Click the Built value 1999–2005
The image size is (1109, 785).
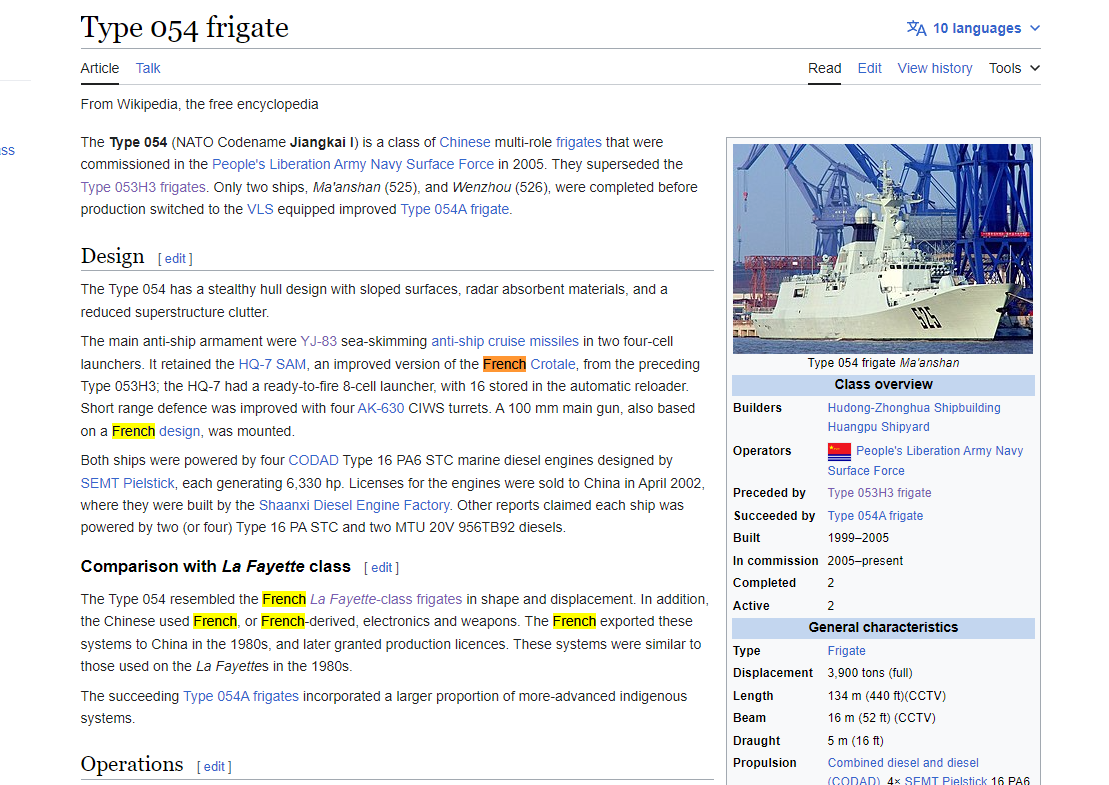[858, 538]
